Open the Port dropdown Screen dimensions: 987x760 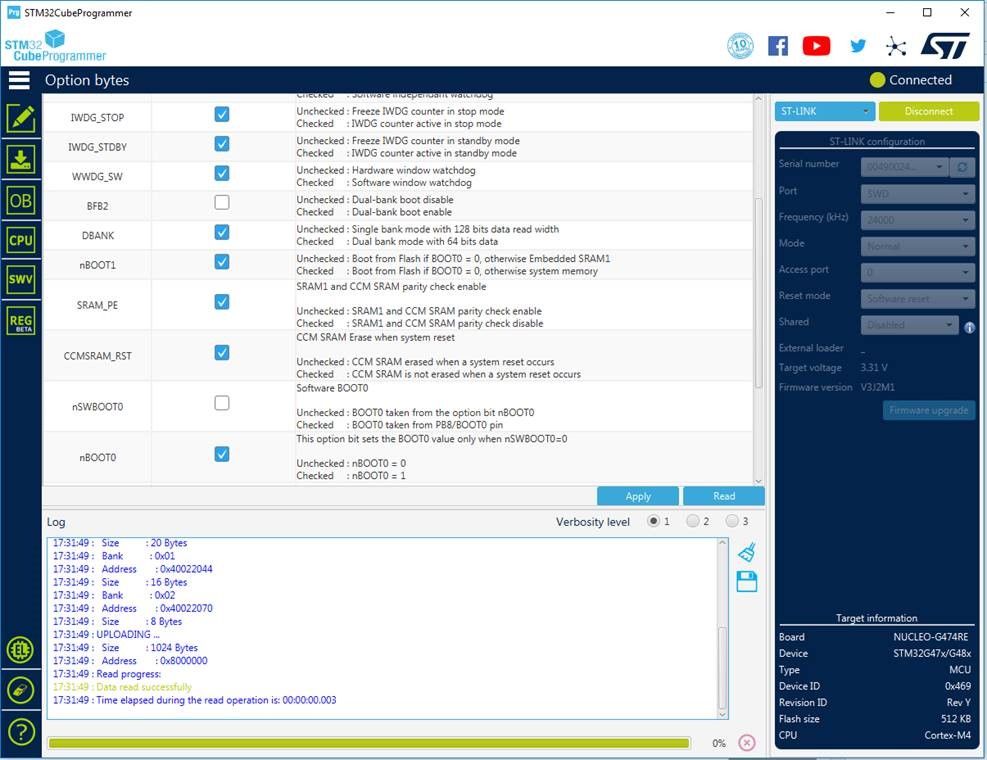918,193
